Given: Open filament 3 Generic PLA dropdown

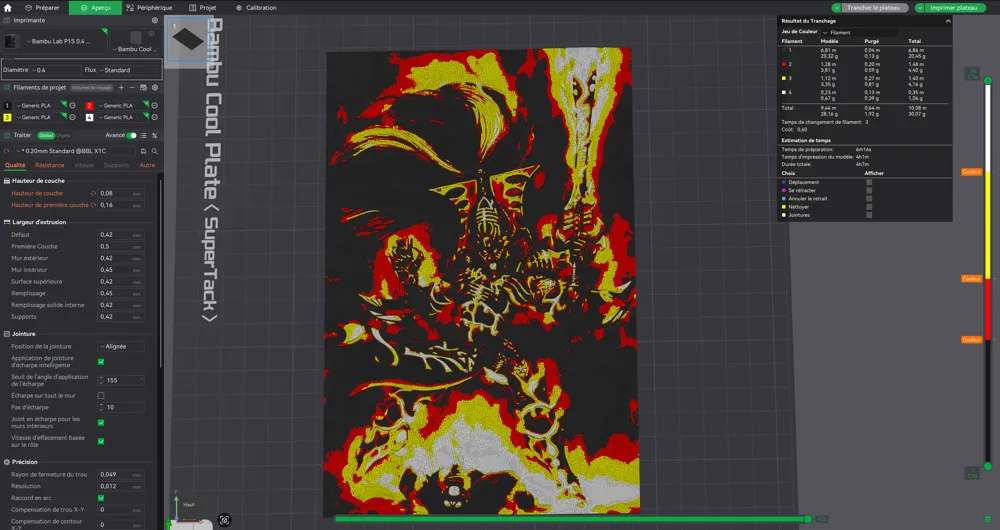Looking at the screenshot, I should pos(40,117).
